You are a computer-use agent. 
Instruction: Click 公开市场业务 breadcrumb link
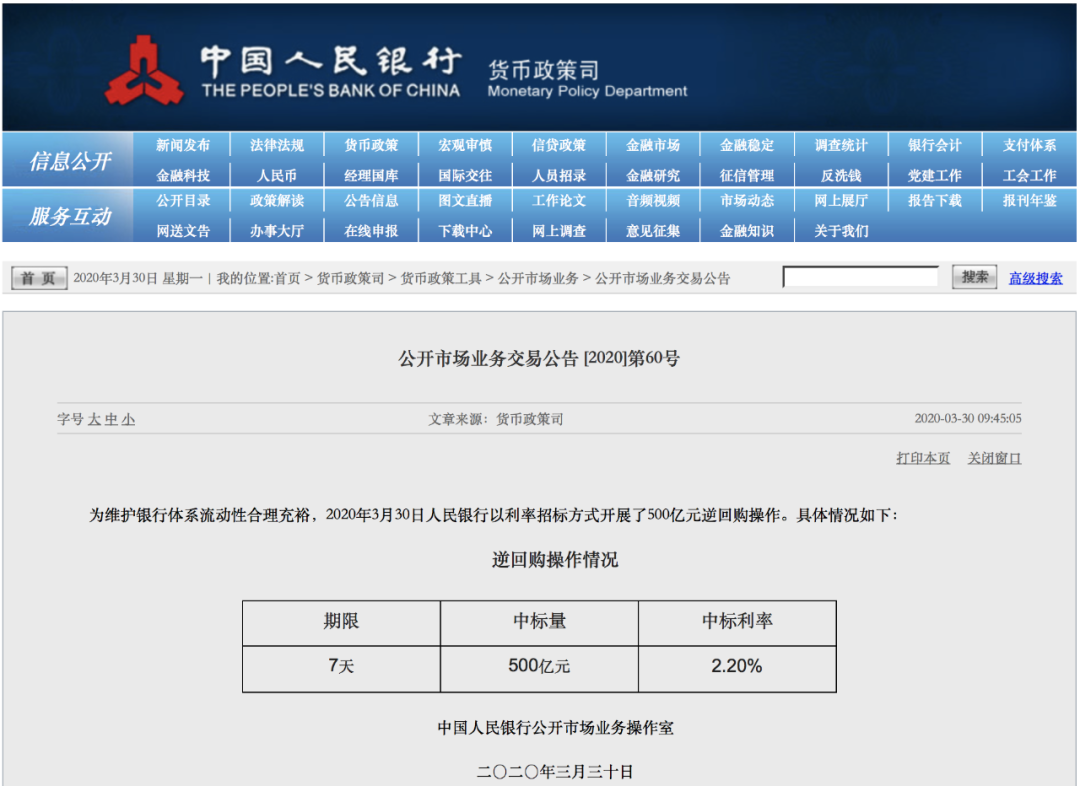[x=538, y=278]
